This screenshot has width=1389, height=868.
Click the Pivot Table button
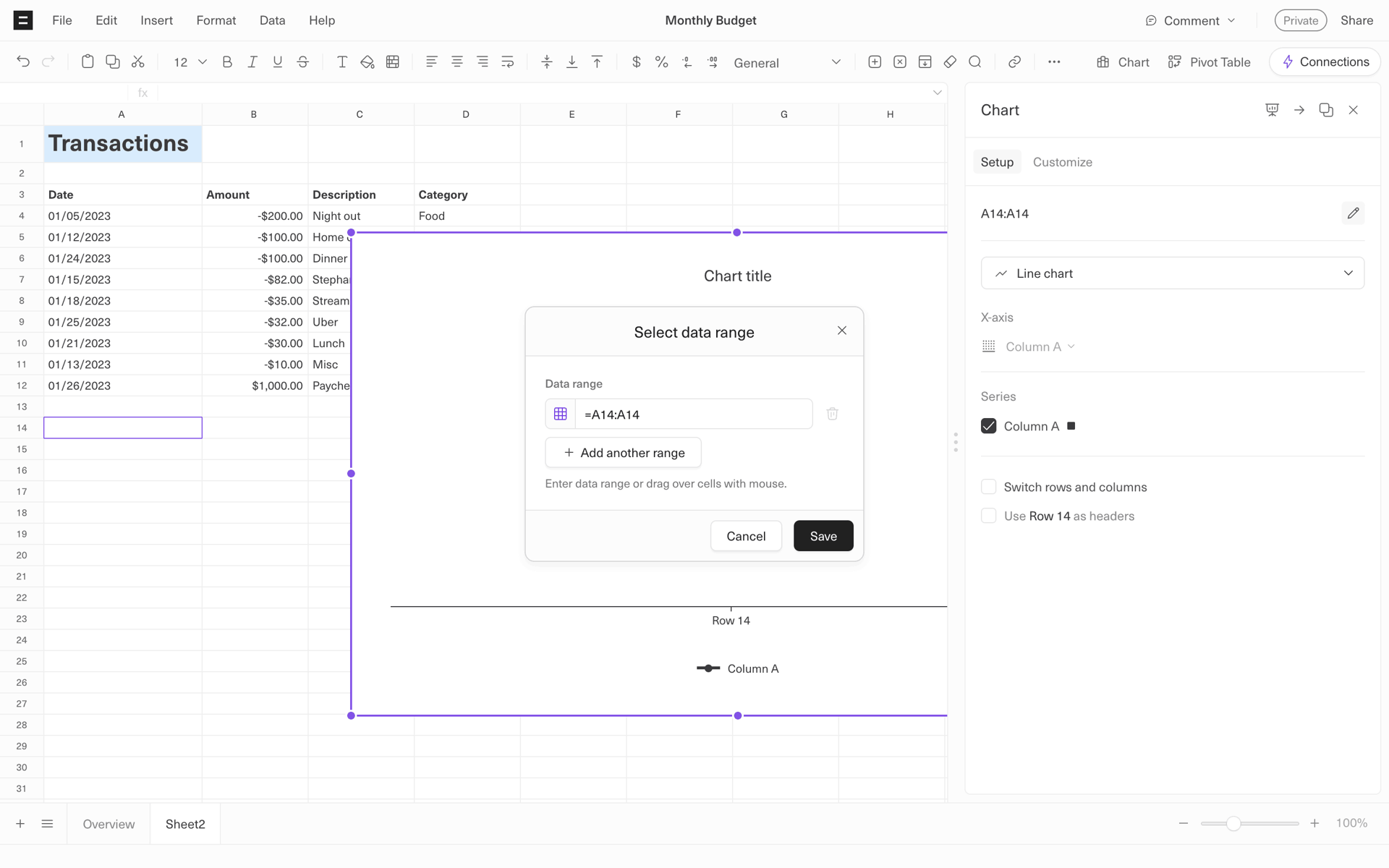1209,62
